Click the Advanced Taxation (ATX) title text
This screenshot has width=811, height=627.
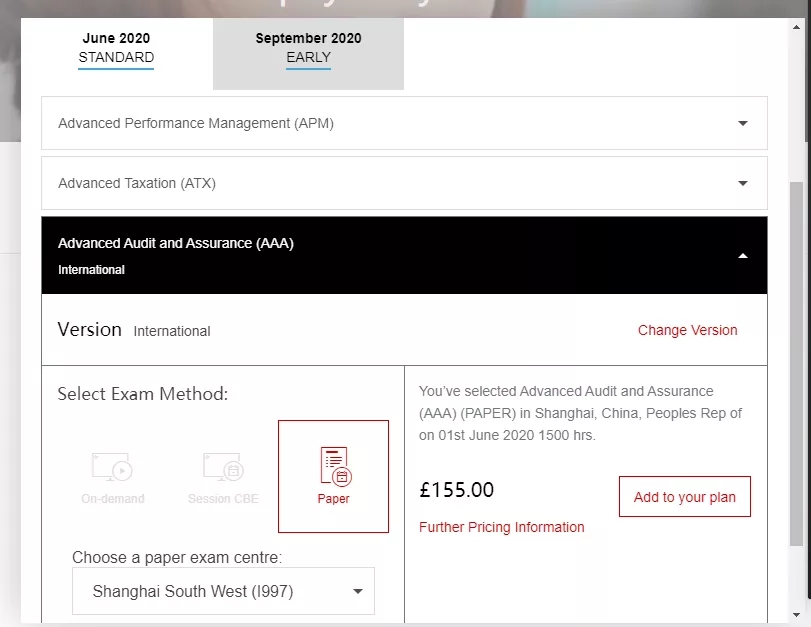click(137, 184)
